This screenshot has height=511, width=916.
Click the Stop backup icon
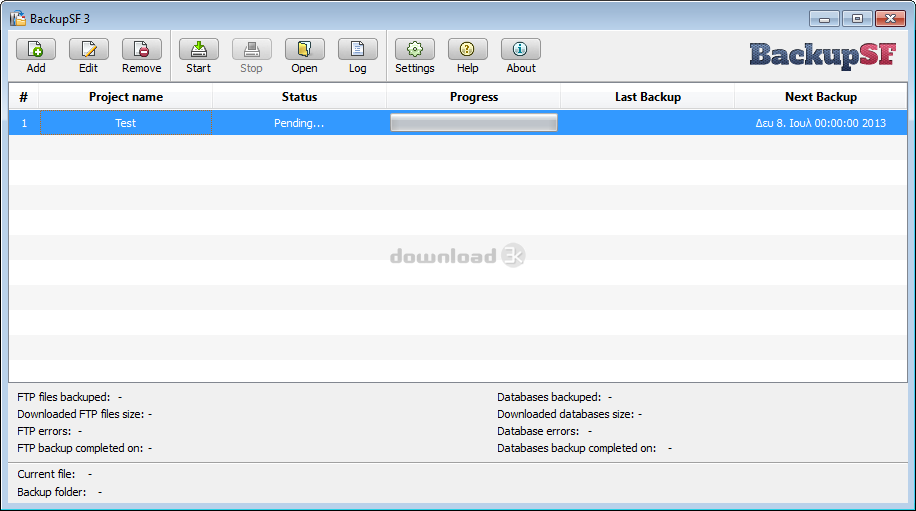click(x=251, y=49)
